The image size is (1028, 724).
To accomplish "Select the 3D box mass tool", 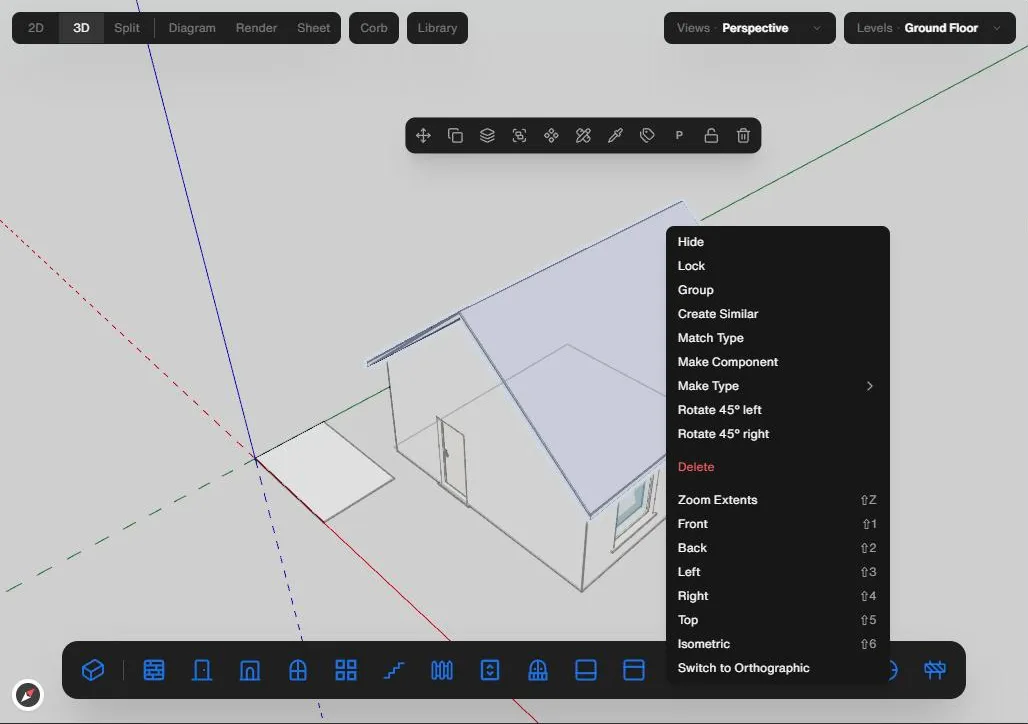I will click(93, 670).
